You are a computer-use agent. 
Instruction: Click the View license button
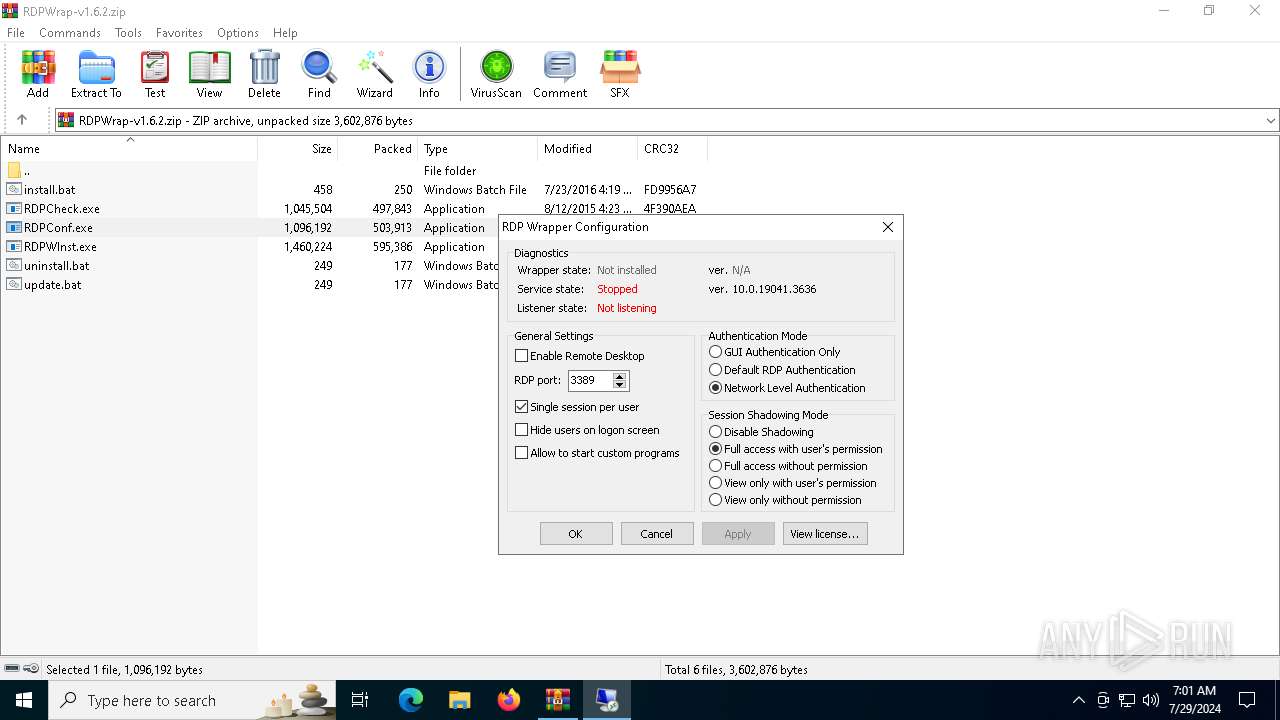pos(824,534)
